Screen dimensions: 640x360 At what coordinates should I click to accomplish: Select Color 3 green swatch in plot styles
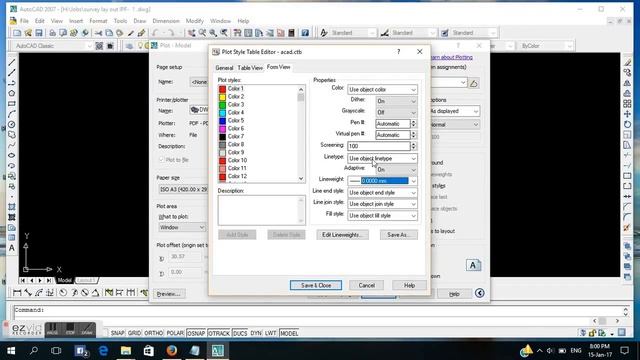coord(222,104)
